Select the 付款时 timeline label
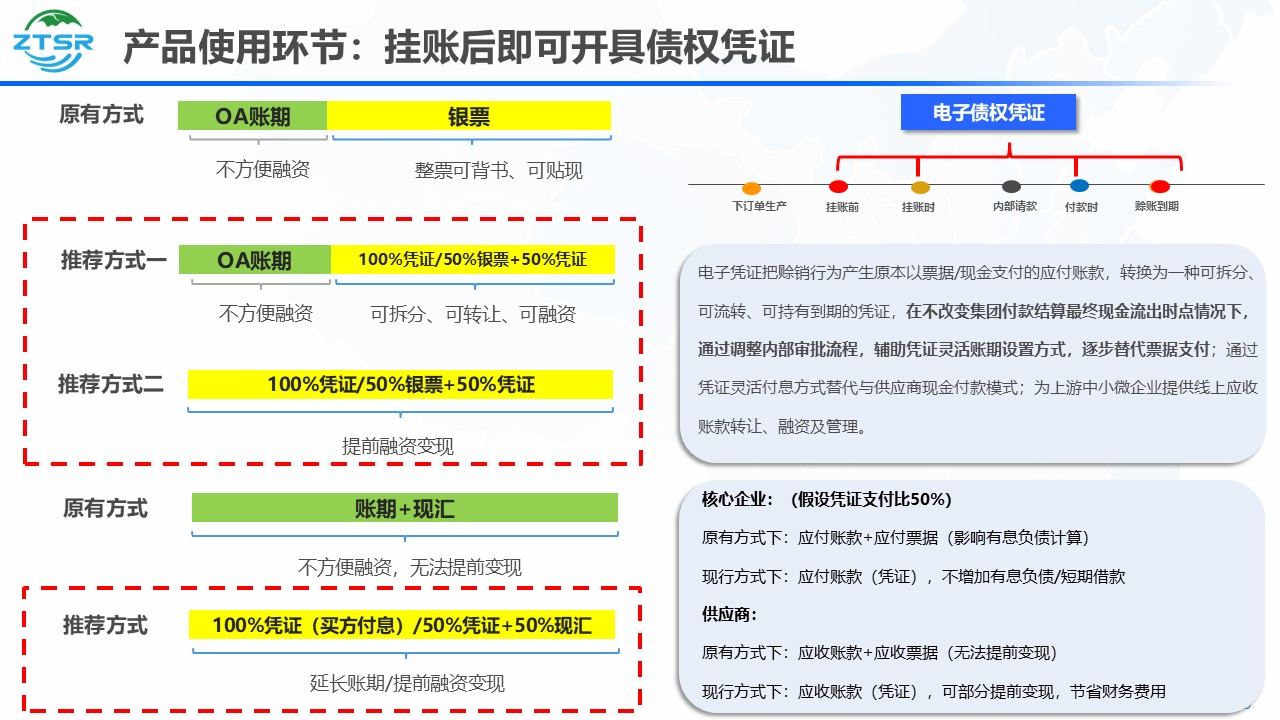This screenshot has width=1280, height=720. tap(1081, 207)
